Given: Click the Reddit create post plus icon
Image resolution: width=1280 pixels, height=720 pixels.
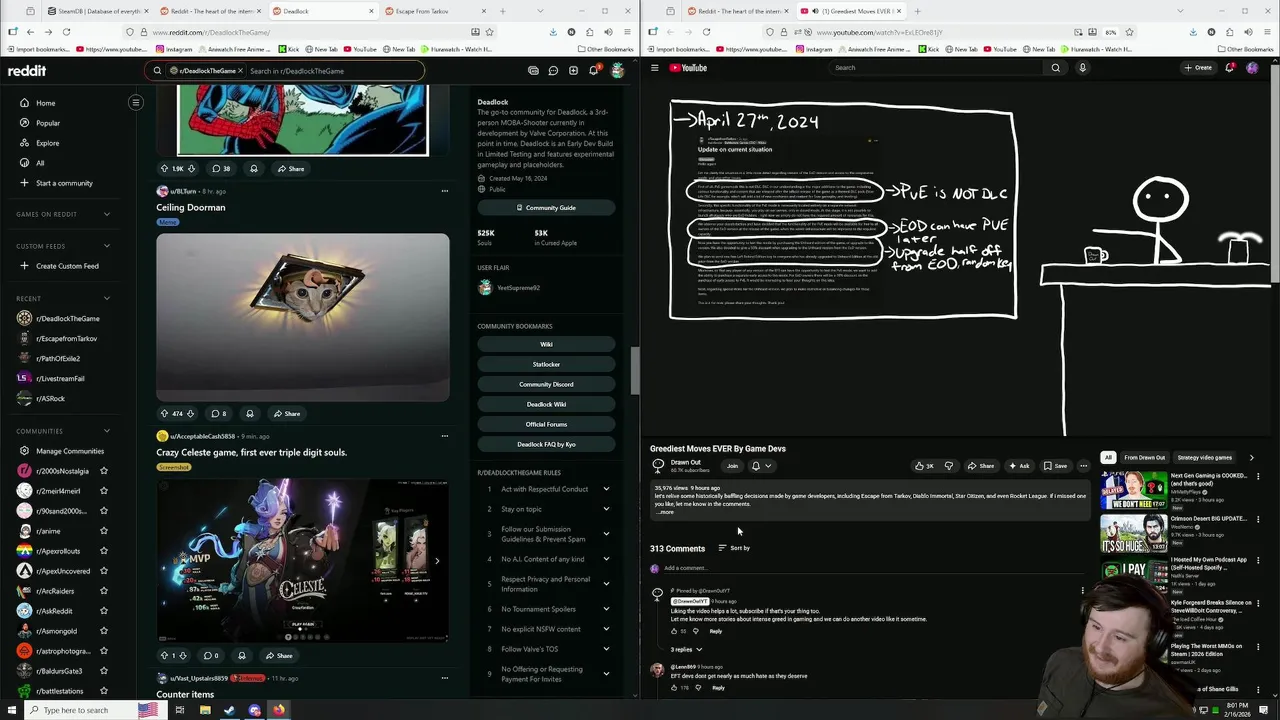Looking at the screenshot, I should pyautogui.click(x=573, y=71).
